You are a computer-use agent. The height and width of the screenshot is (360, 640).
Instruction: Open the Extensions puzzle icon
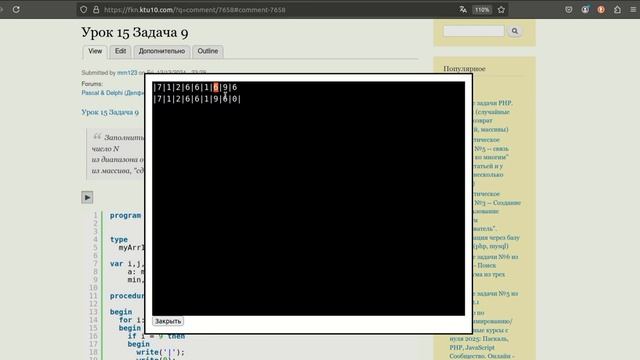617,9
